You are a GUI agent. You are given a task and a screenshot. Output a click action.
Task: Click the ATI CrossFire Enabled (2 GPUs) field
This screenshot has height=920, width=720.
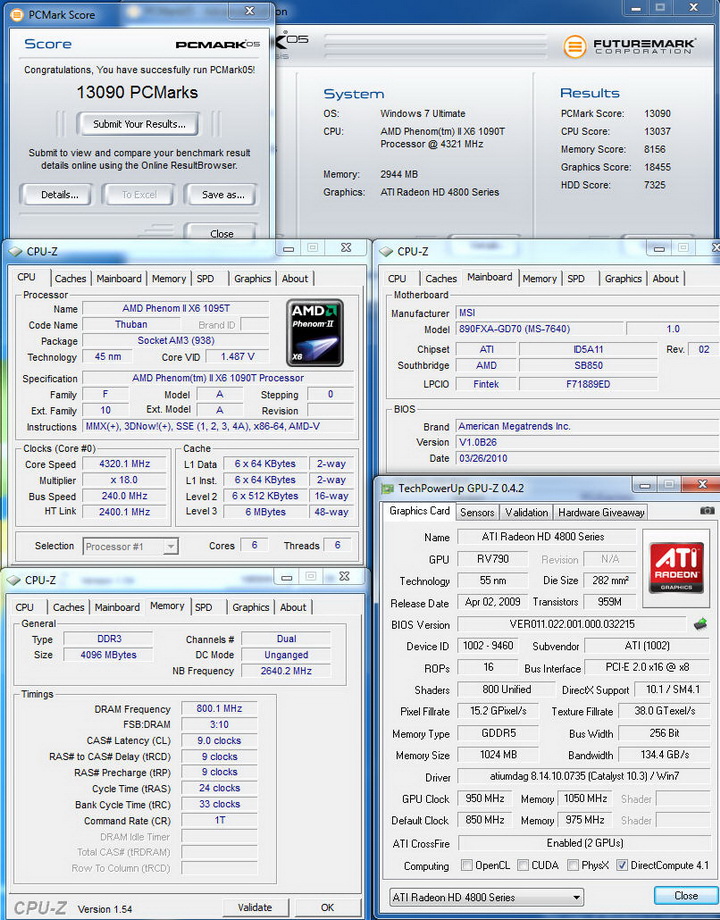(584, 843)
